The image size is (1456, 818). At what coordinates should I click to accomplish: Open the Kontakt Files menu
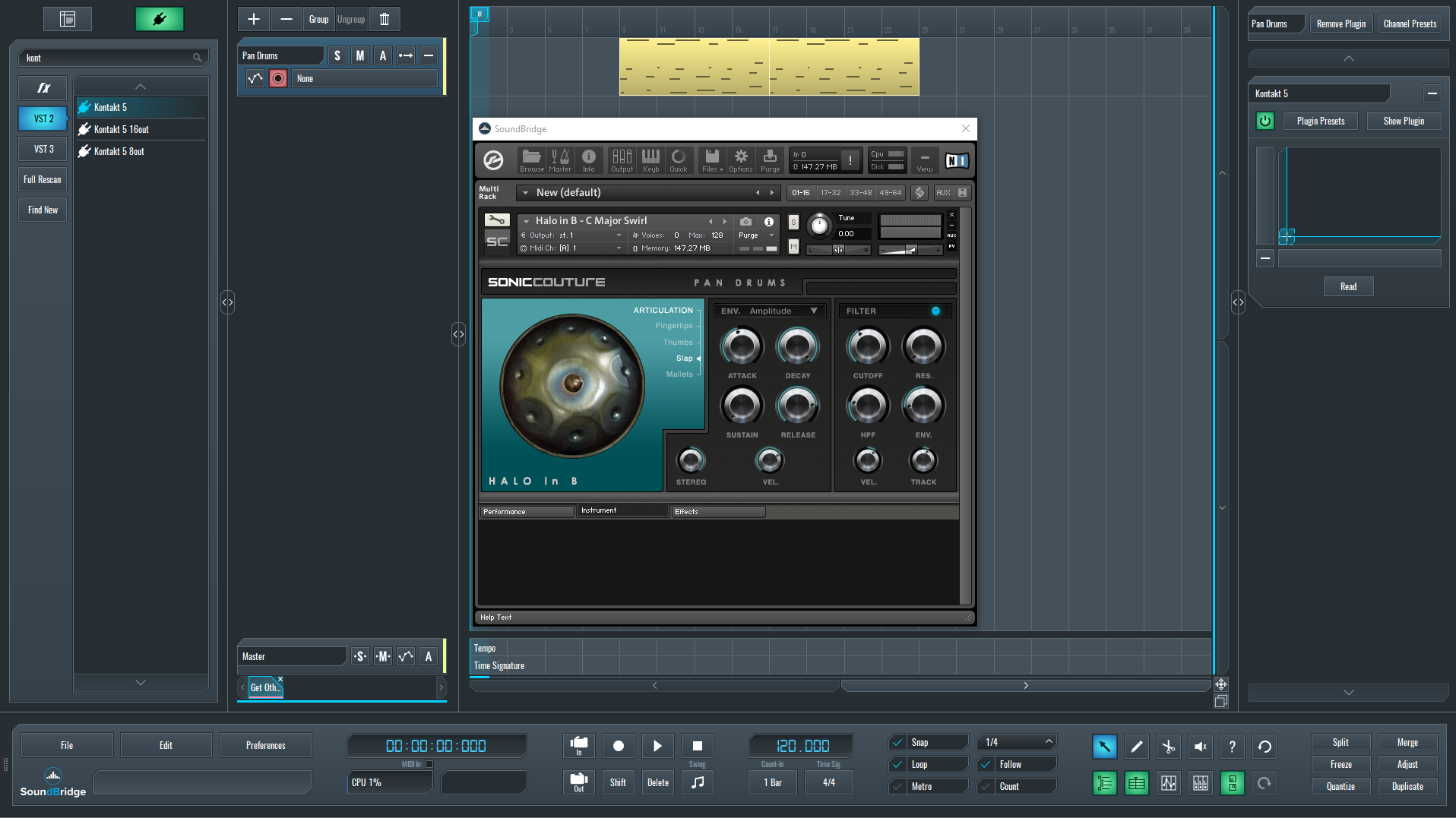tap(712, 160)
